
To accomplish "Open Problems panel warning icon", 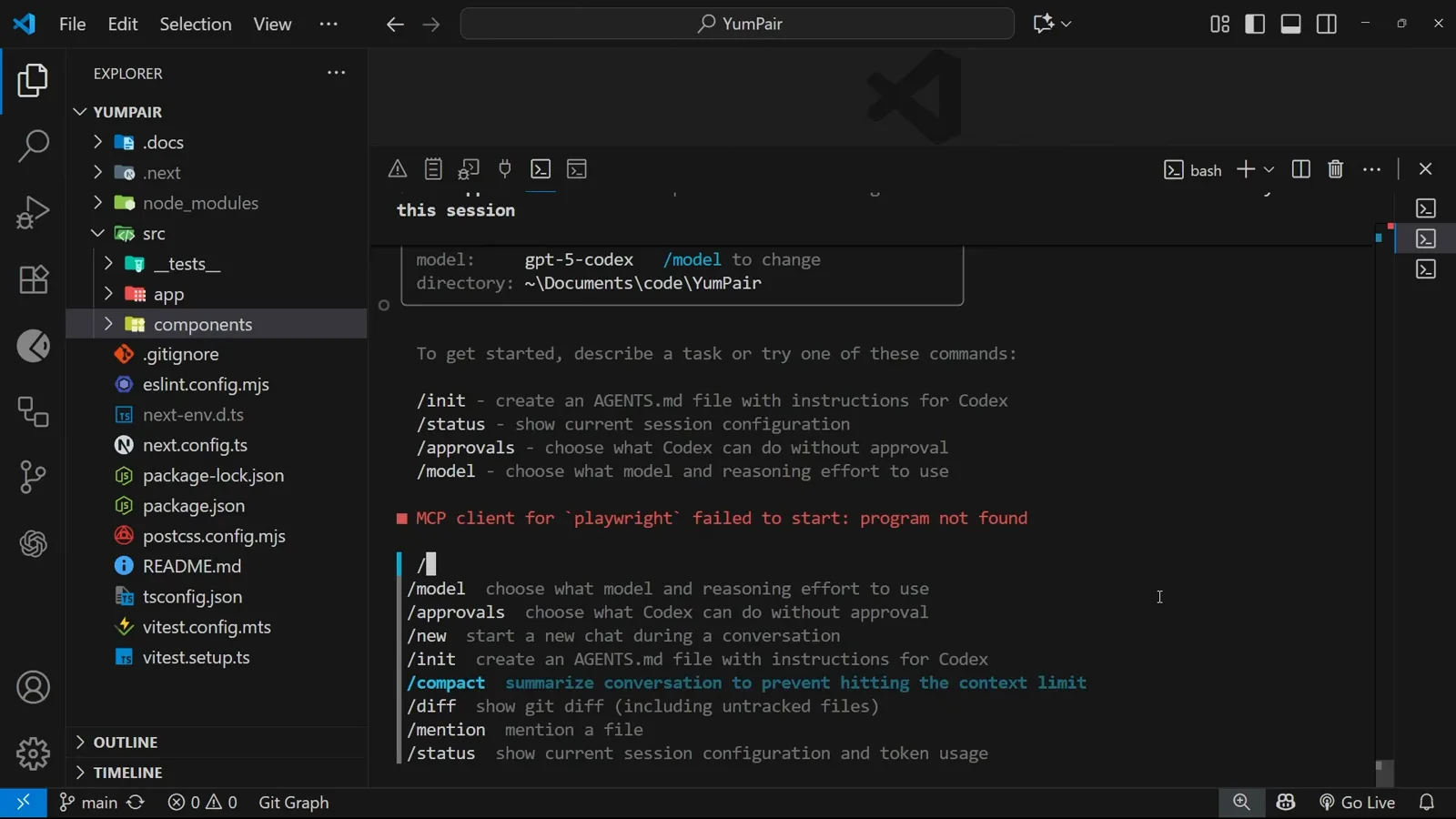I will pyautogui.click(x=398, y=169).
